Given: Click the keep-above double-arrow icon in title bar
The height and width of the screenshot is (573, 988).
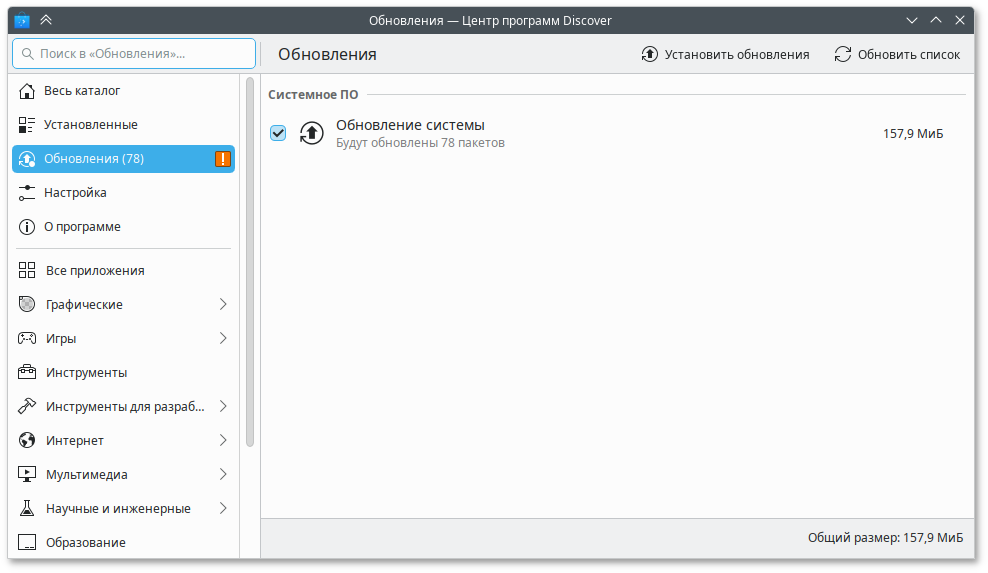Looking at the screenshot, I should [x=46, y=20].
